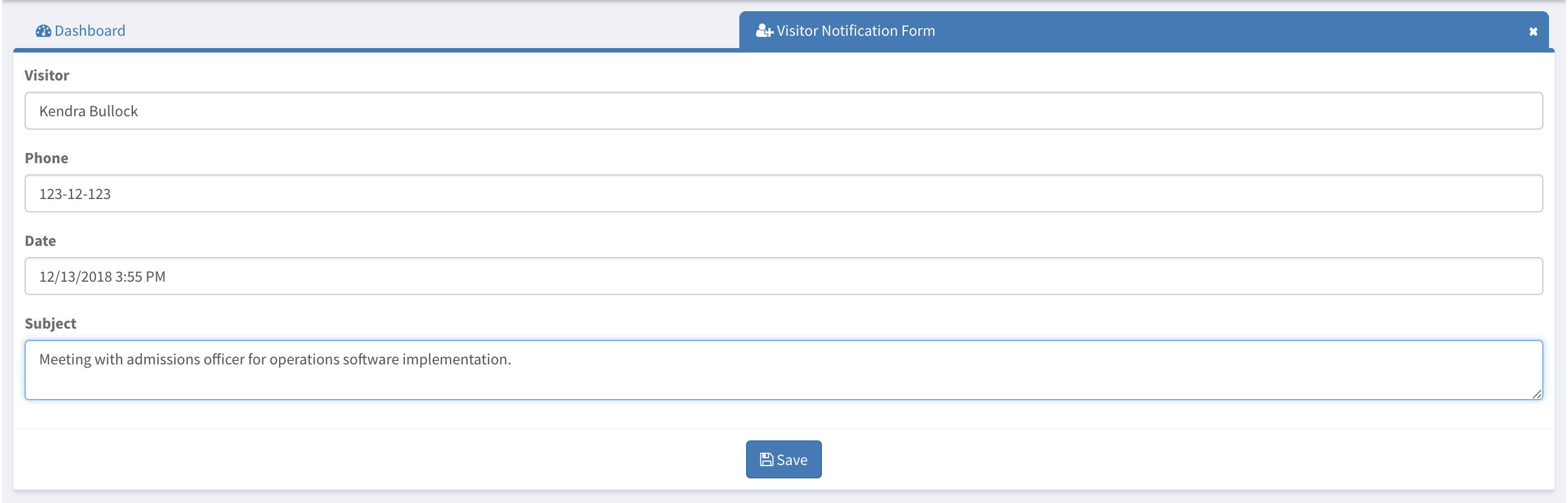Open the Date field for editing
This screenshot has height=503, width=1568.
pyautogui.click(x=783, y=277)
